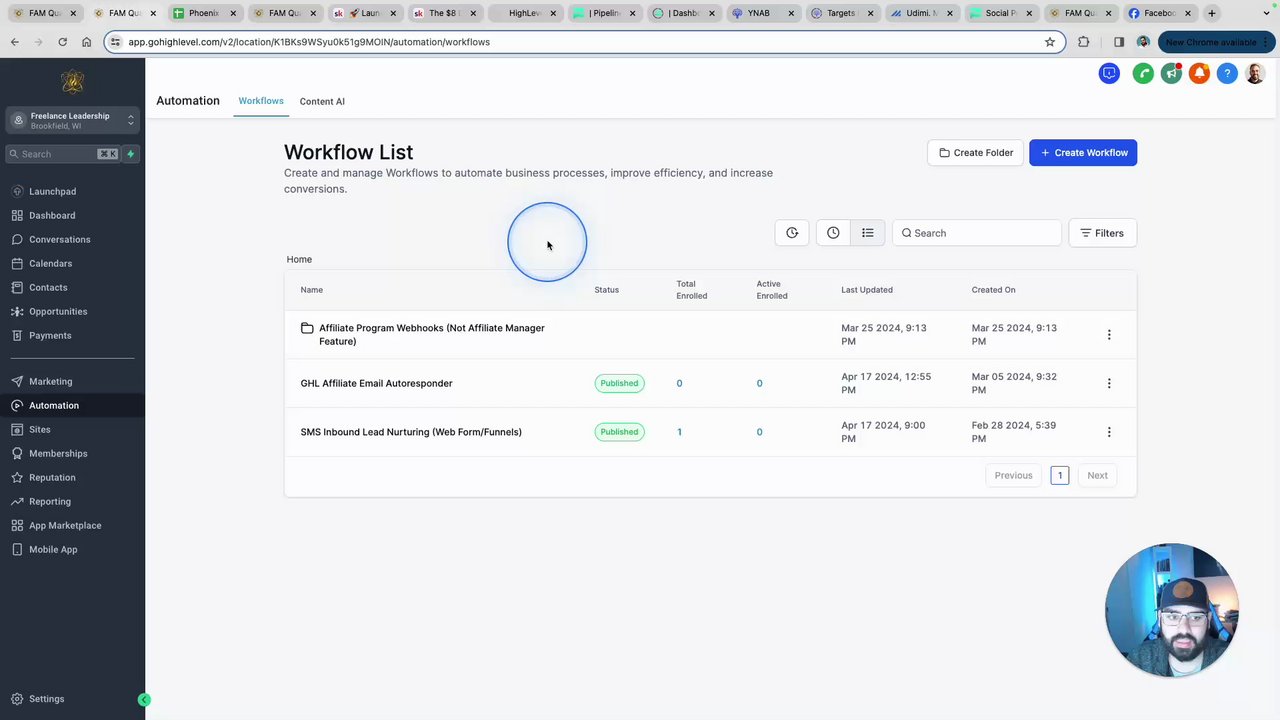Screen dimensions: 1280x720
Task: Click the workflow version history clock icon
Action: [x=833, y=232]
